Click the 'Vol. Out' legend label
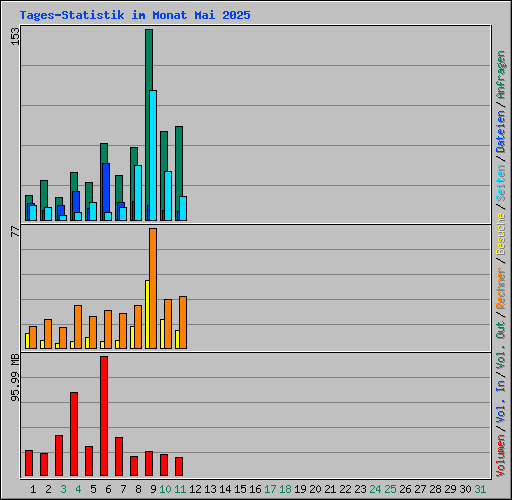512x500 pixels. tap(501, 345)
